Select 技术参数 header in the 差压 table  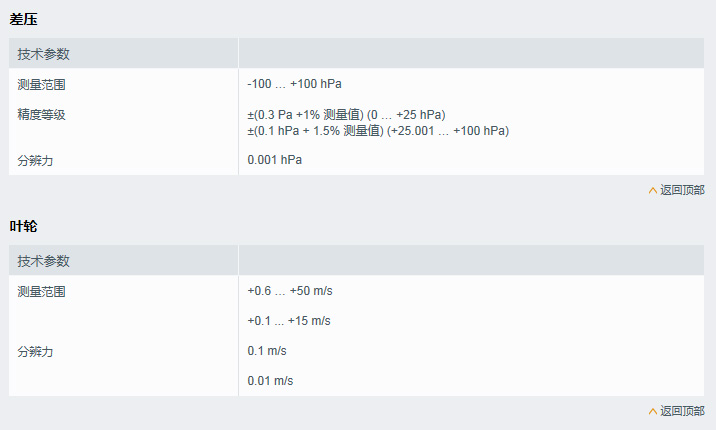(x=44, y=54)
